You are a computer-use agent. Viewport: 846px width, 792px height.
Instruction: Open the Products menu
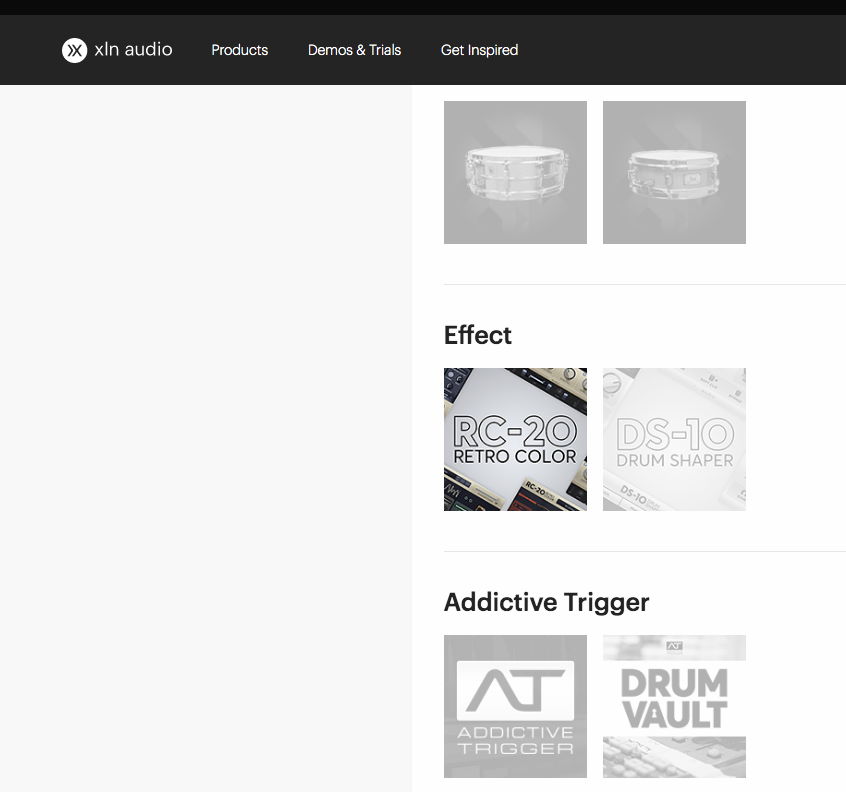click(240, 50)
